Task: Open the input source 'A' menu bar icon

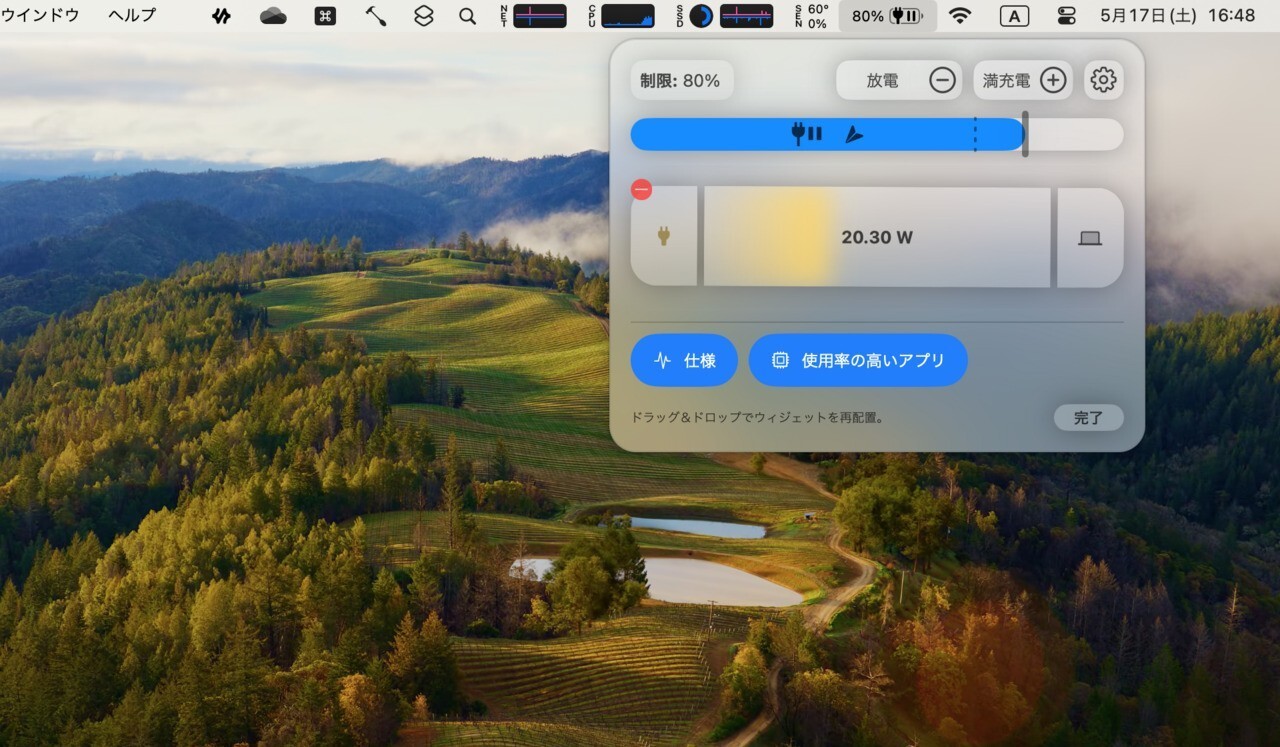Action: coord(1014,16)
